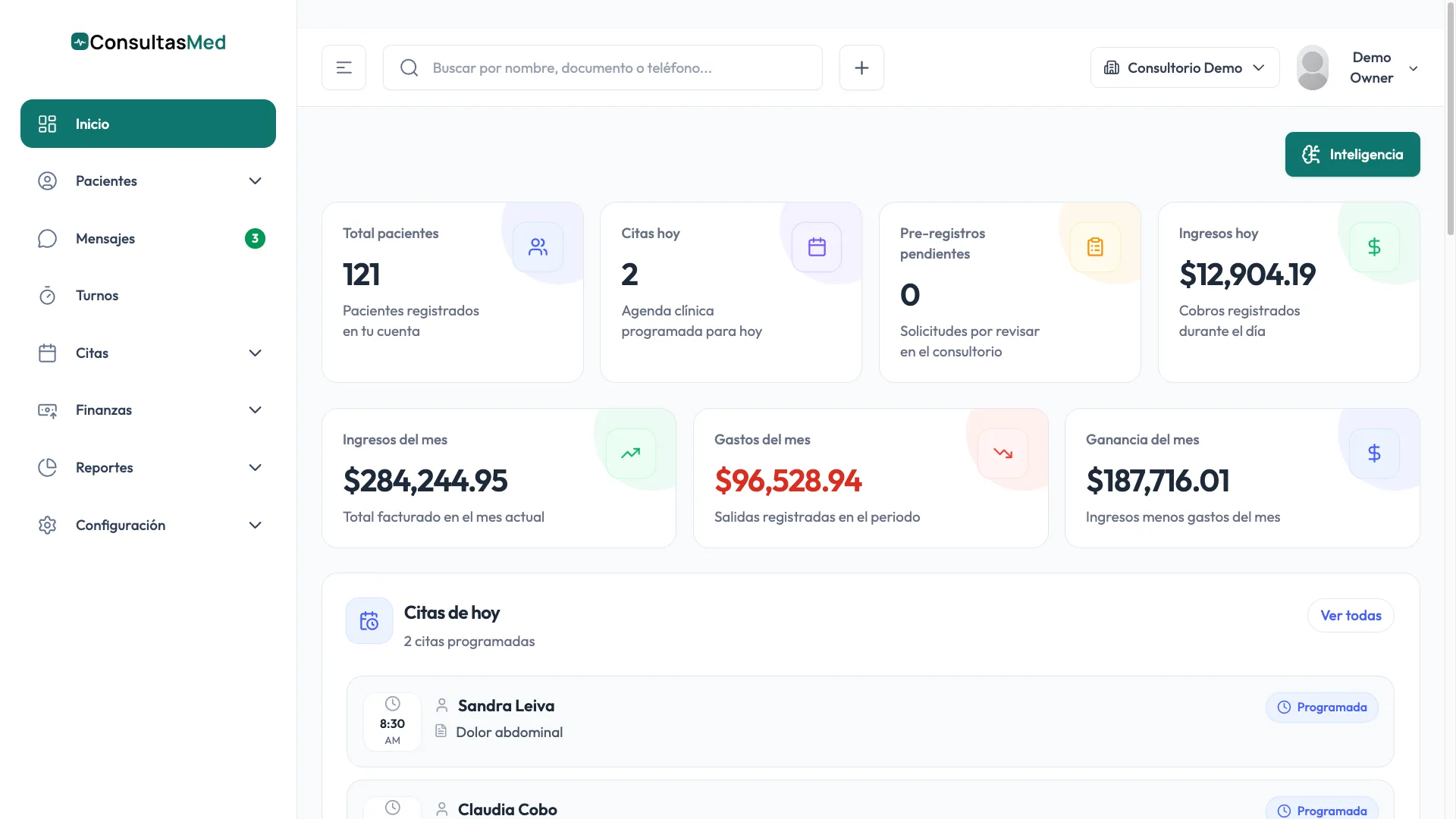Select Inicio in the sidebar
Screen dimensions: 1456x819
pyautogui.click(x=149, y=124)
